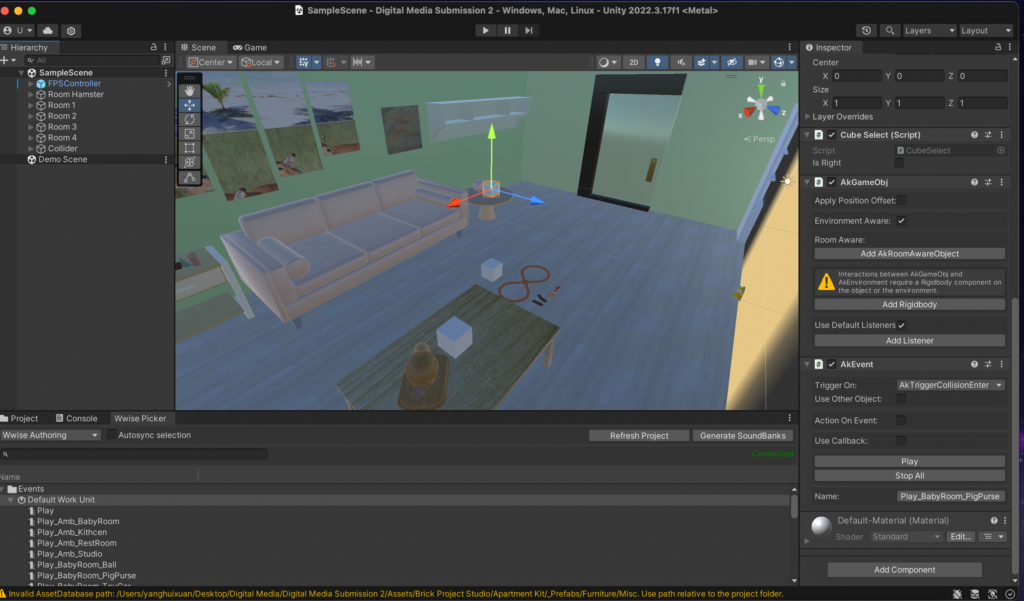Click the Generate SoundBanks button
The height and width of the screenshot is (601, 1024).
click(x=746, y=435)
